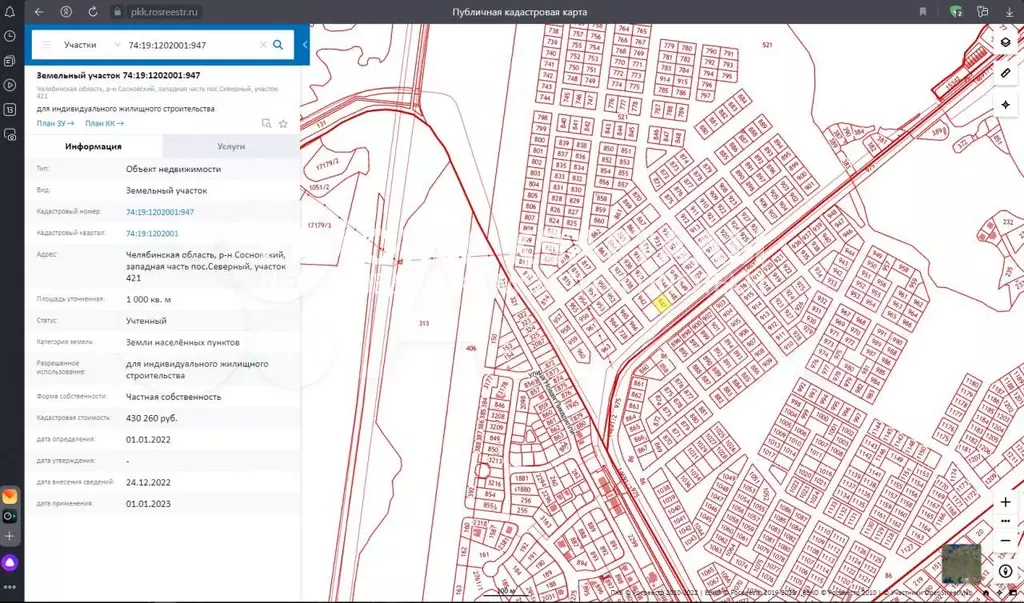Open the tab counter icon showing 13
Image resolution: width=1024 pixels, height=603 pixels.
10,110
